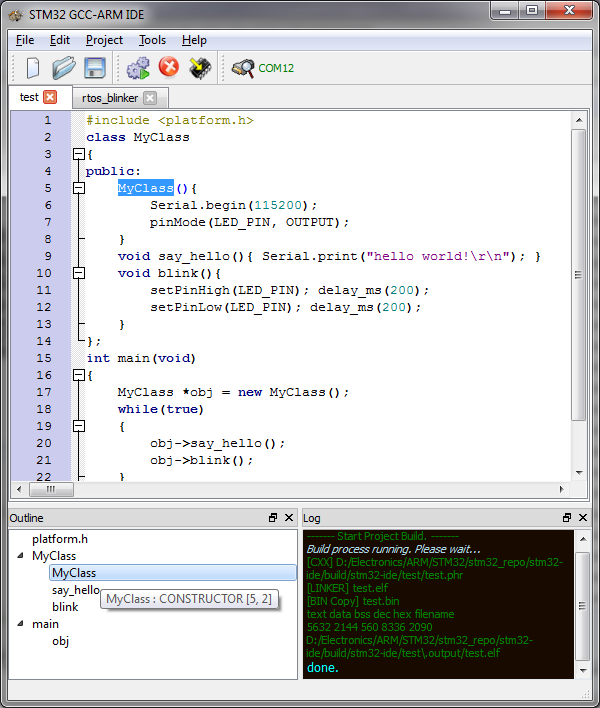Click the '5632 2144 560 8336 2090' log line
Image resolution: width=600 pixels, height=708 pixels.
click(x=370, y=628)
